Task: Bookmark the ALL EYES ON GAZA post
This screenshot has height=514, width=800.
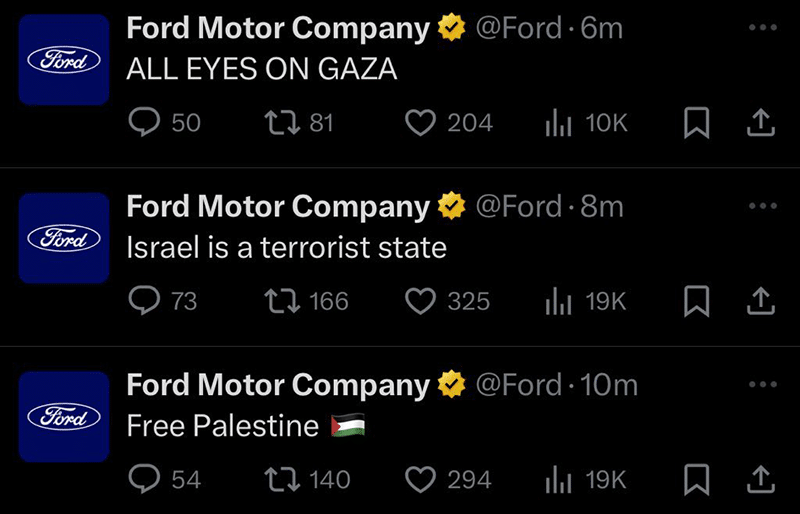Action: coord(696,123)
